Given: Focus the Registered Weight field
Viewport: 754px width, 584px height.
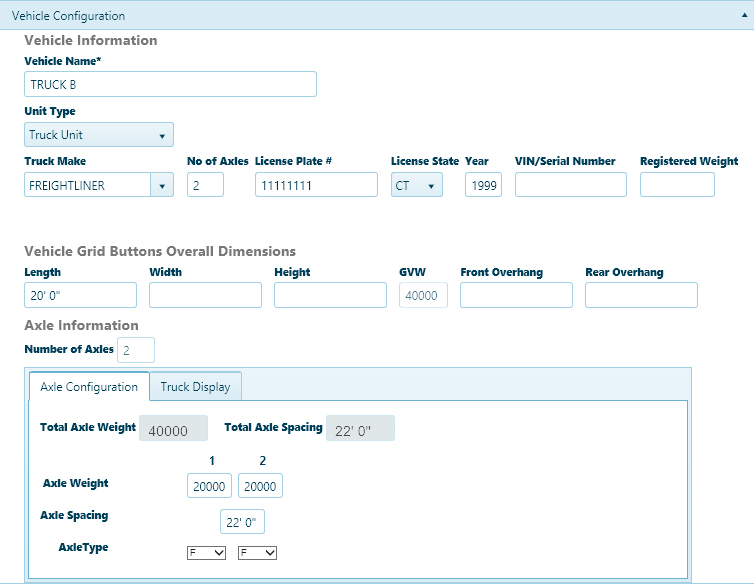Looking at the screenshot, I should point(677,185).
